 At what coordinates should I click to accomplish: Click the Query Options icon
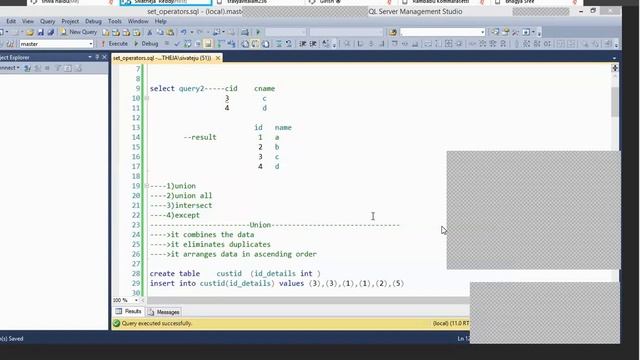(198, 44)
